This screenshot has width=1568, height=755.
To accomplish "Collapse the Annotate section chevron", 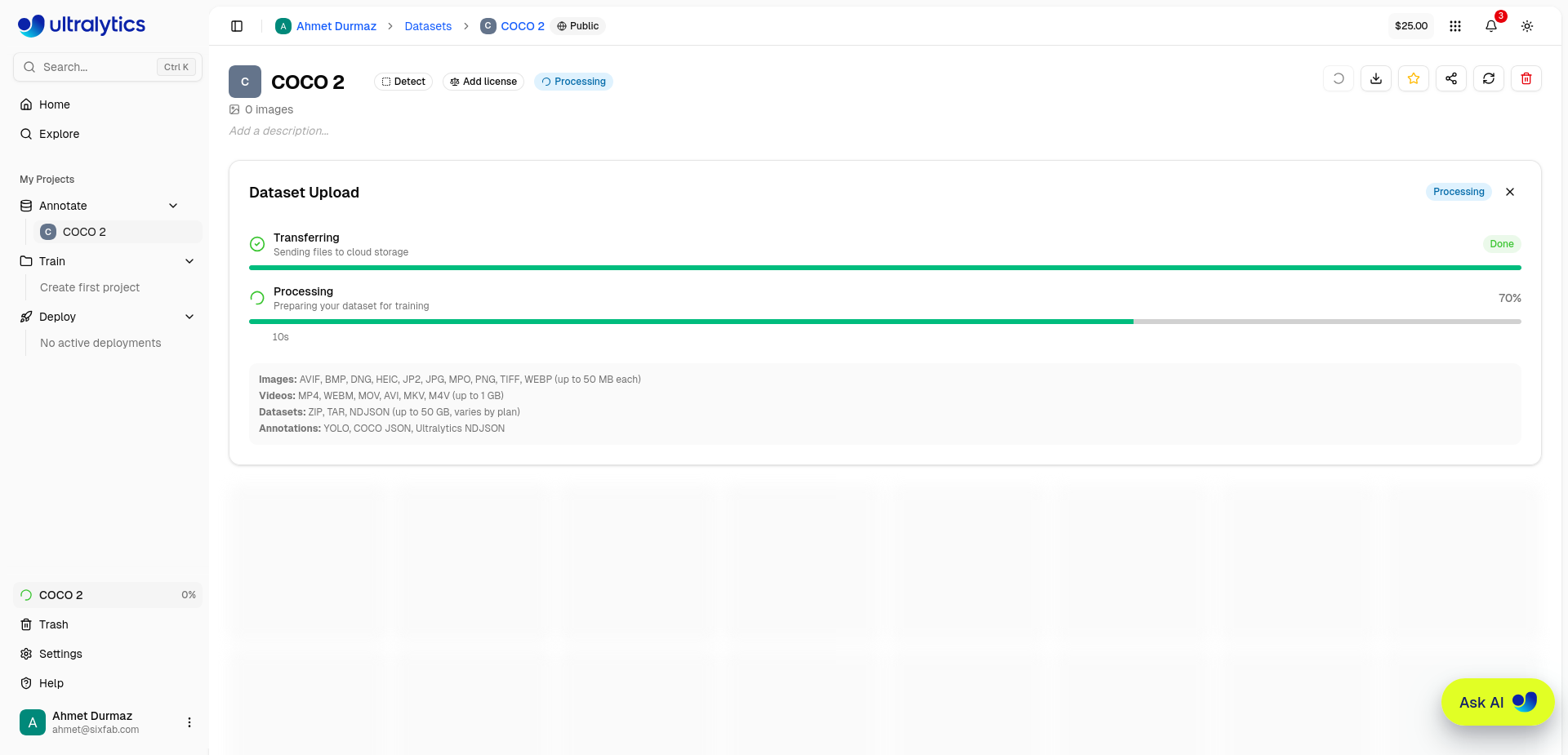I will pos(173,206).
